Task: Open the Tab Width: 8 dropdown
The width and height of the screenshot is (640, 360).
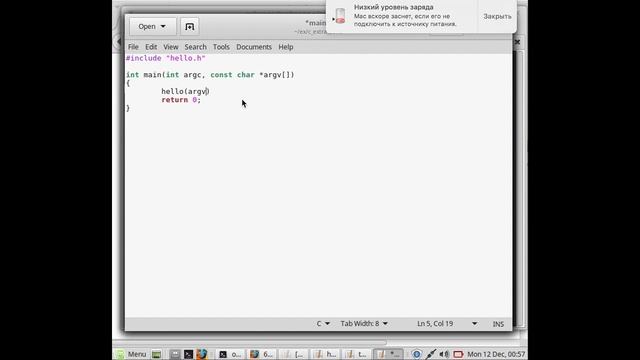Action: 364,324
